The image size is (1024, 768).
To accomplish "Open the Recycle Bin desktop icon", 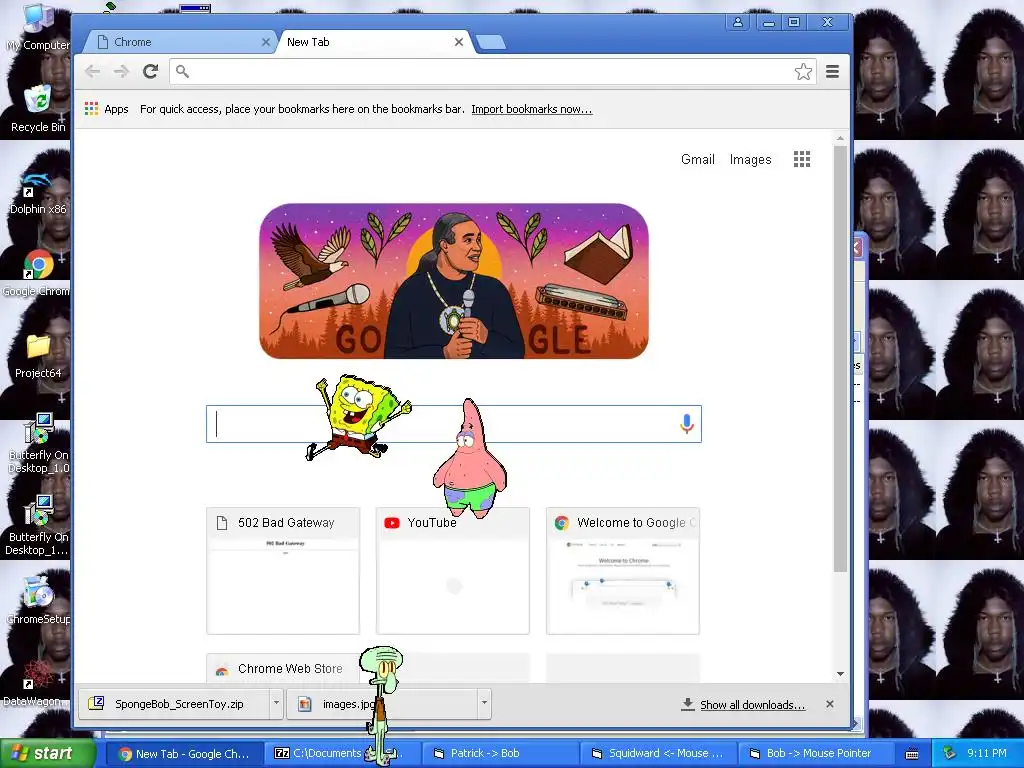I will pos(38,108).
